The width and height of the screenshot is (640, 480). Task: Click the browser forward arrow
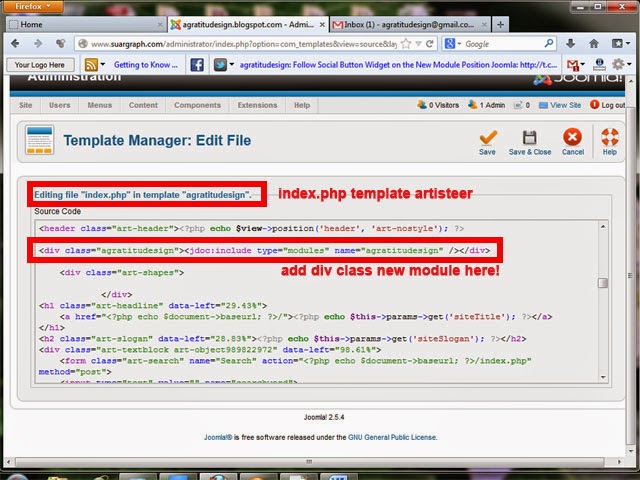coord(38,43)
